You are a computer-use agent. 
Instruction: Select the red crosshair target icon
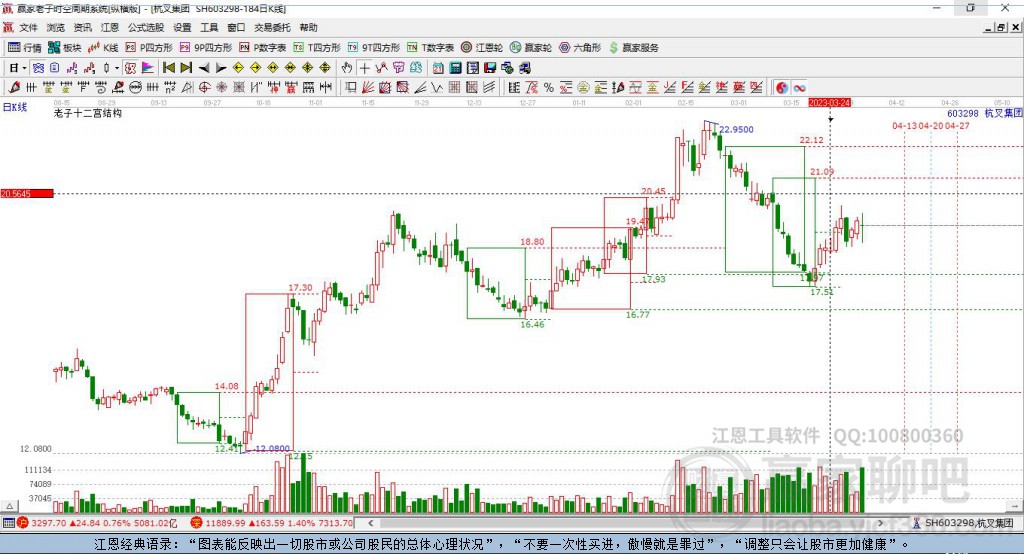point(204,88)
